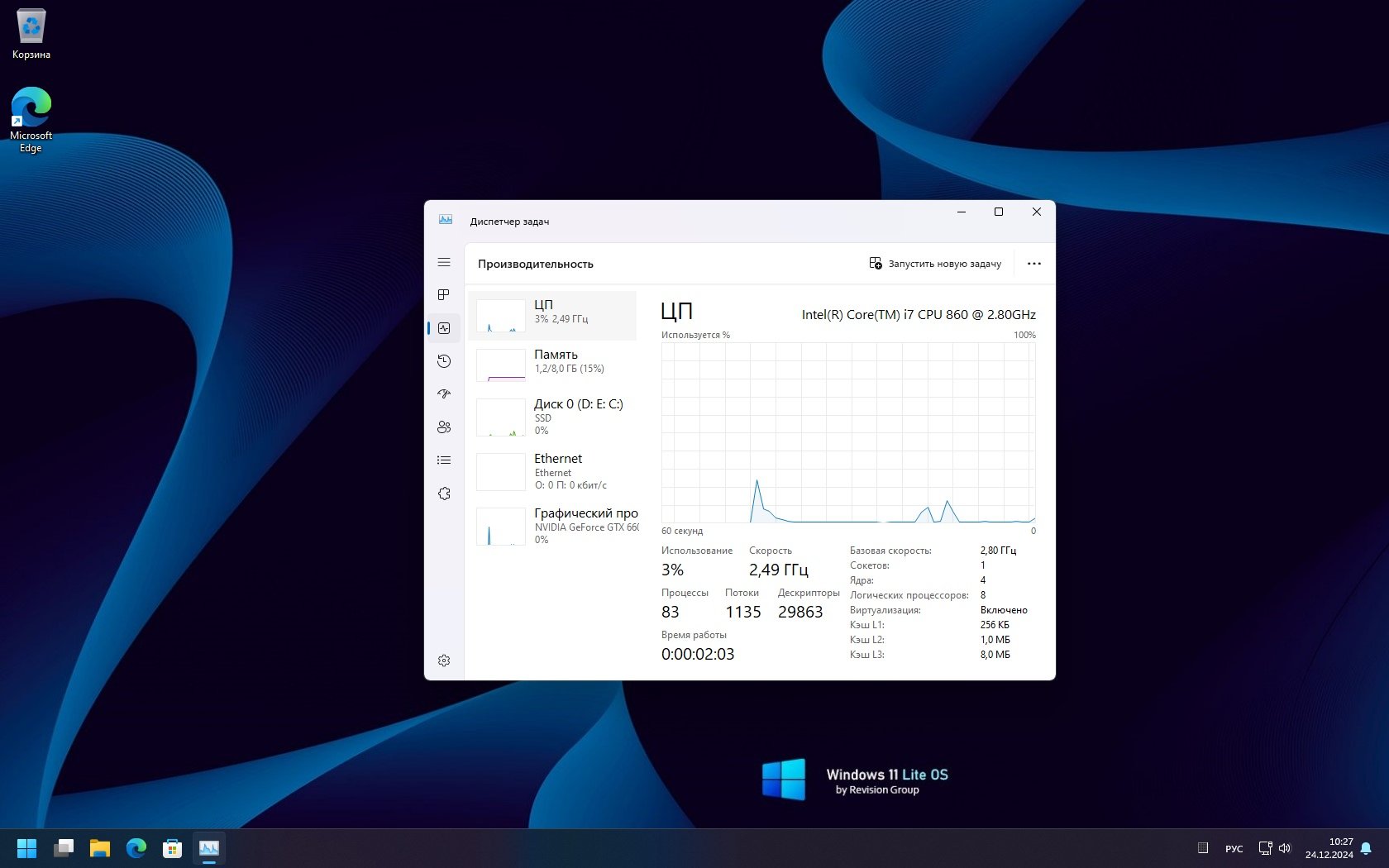Open the App history page icon
This screenshot has width=1389, height=868.
pyautogui.click(x=444, y=361)
